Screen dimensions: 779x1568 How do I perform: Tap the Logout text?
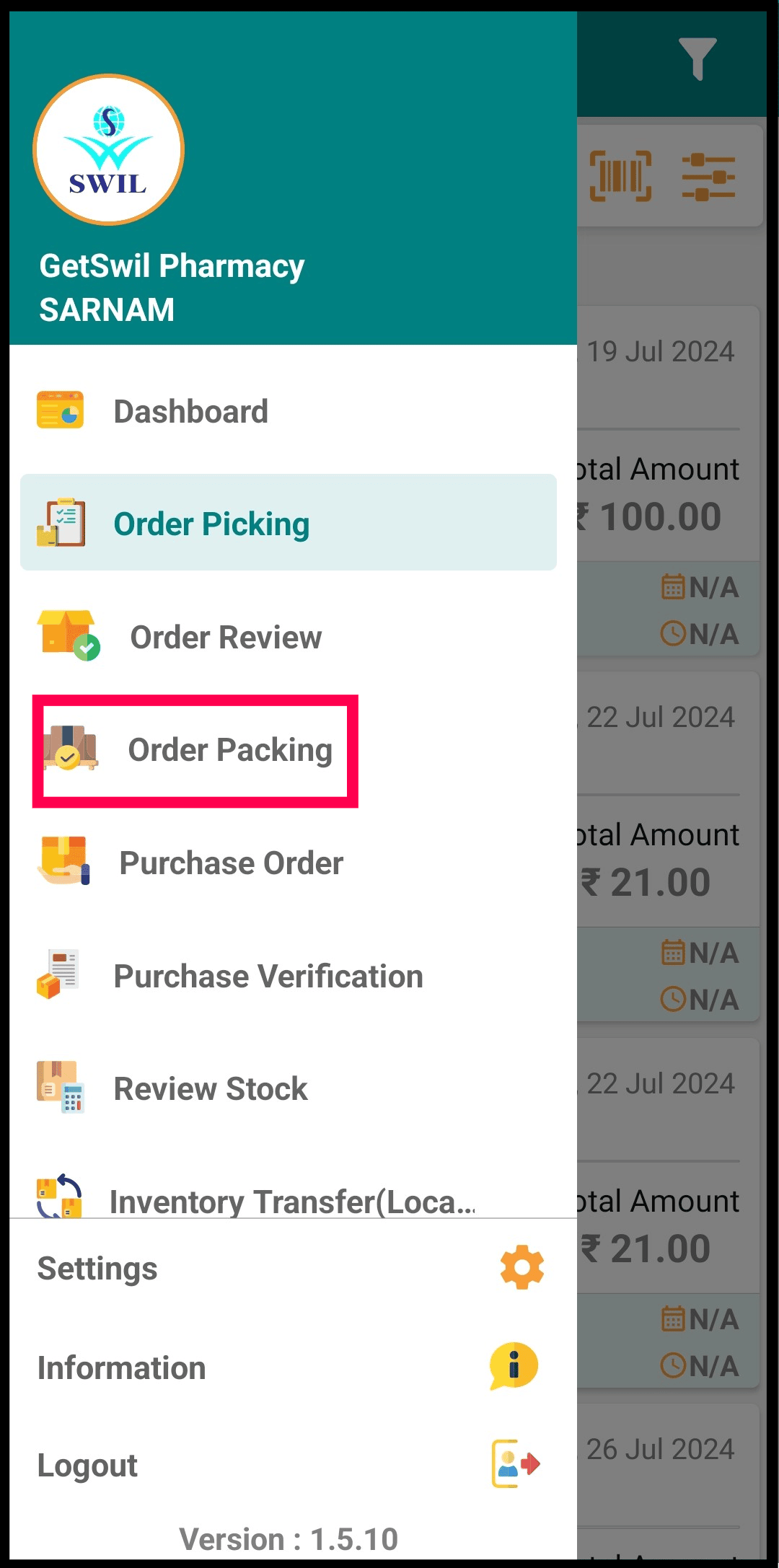pyautogui.click(x=87, y=1466)
